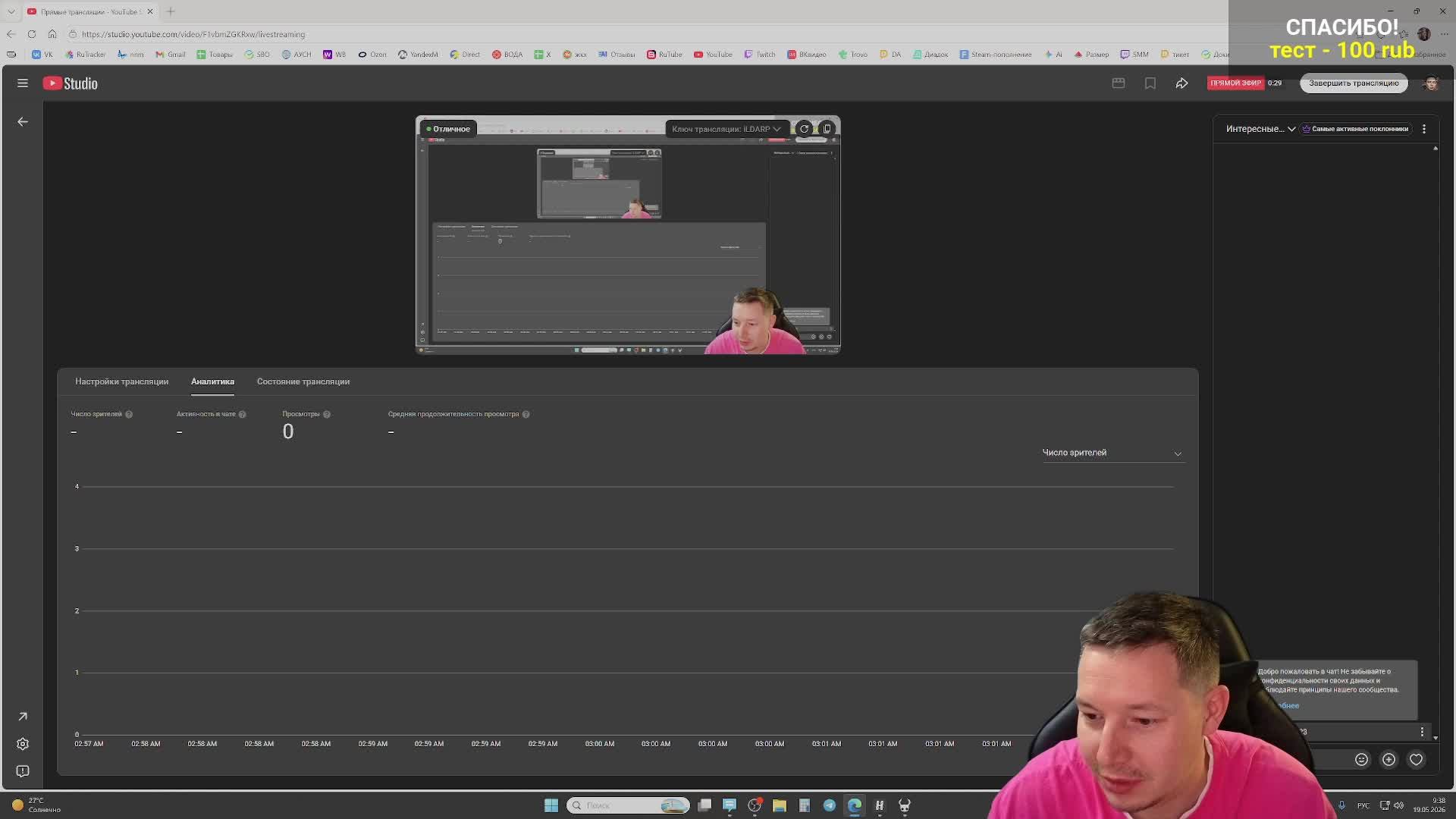Switch to Edge browser in the taskbar
The image size is (1456, 819).
pos(855,805)
